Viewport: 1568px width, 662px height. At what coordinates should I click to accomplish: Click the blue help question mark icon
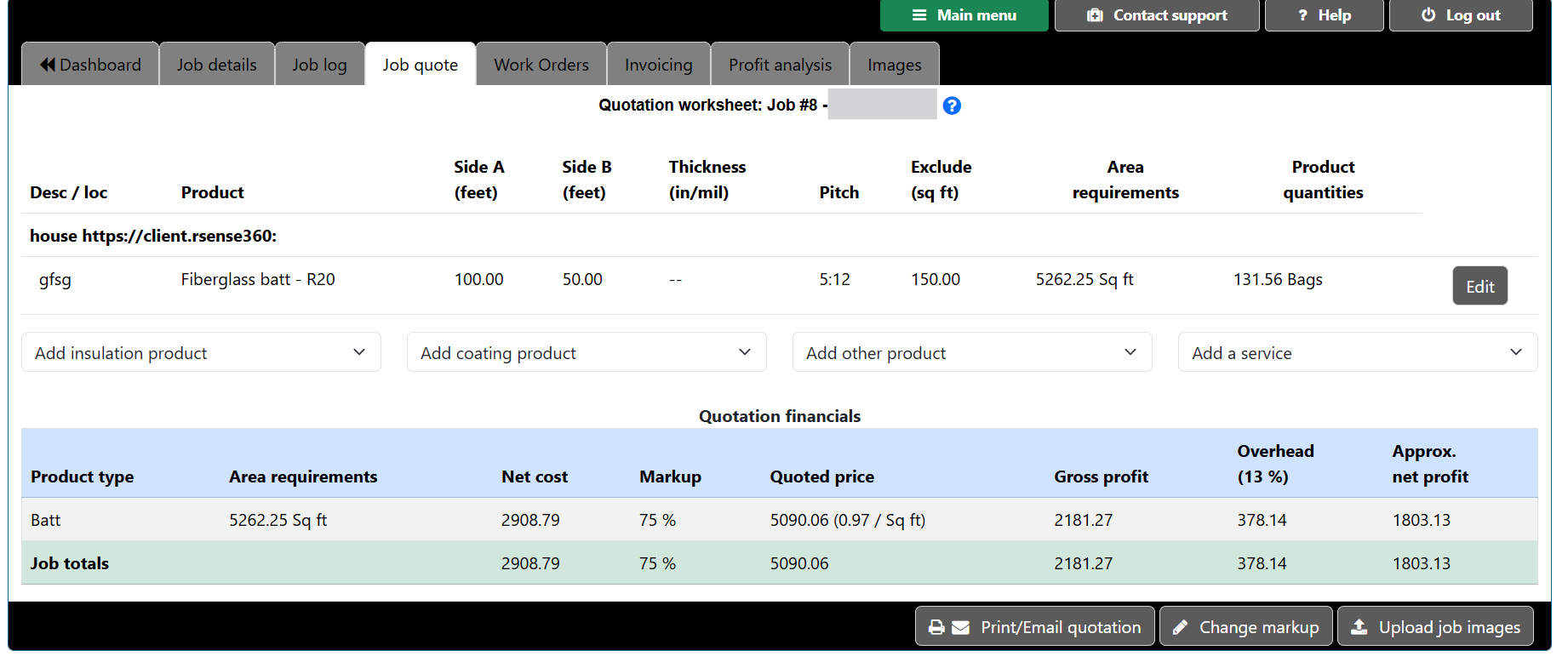[952, 106]
